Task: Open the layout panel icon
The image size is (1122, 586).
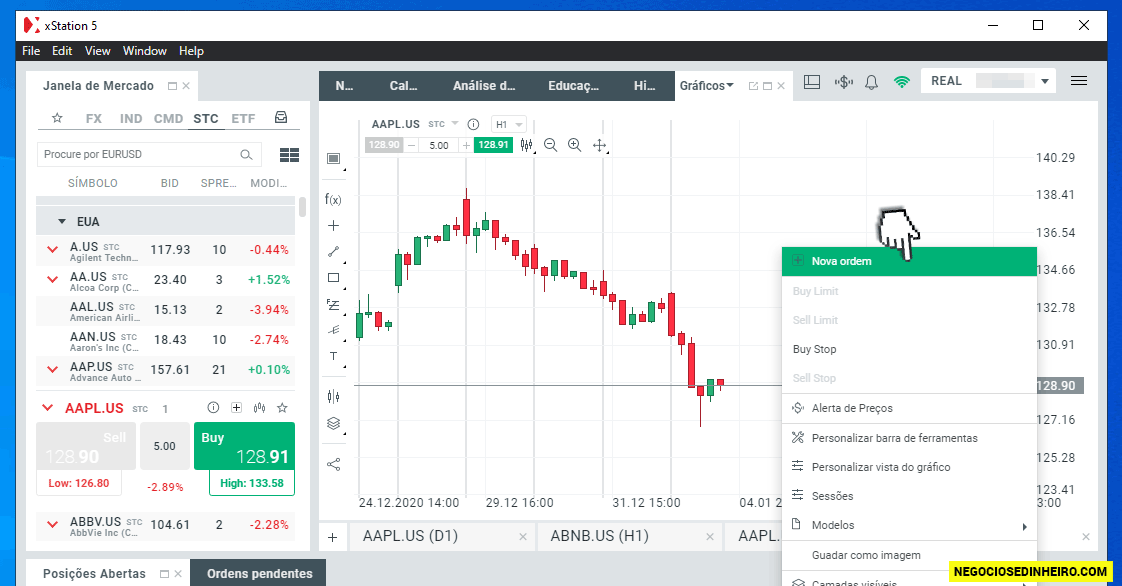Action: point(812,82)
